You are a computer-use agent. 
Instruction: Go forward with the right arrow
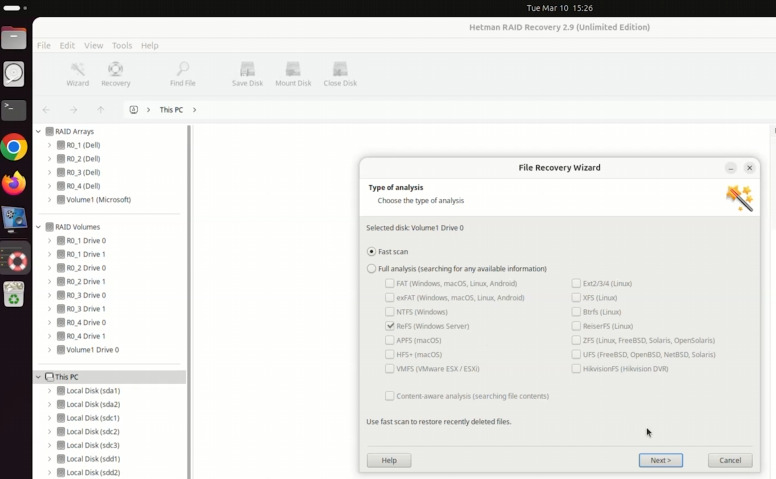[73, 110]
